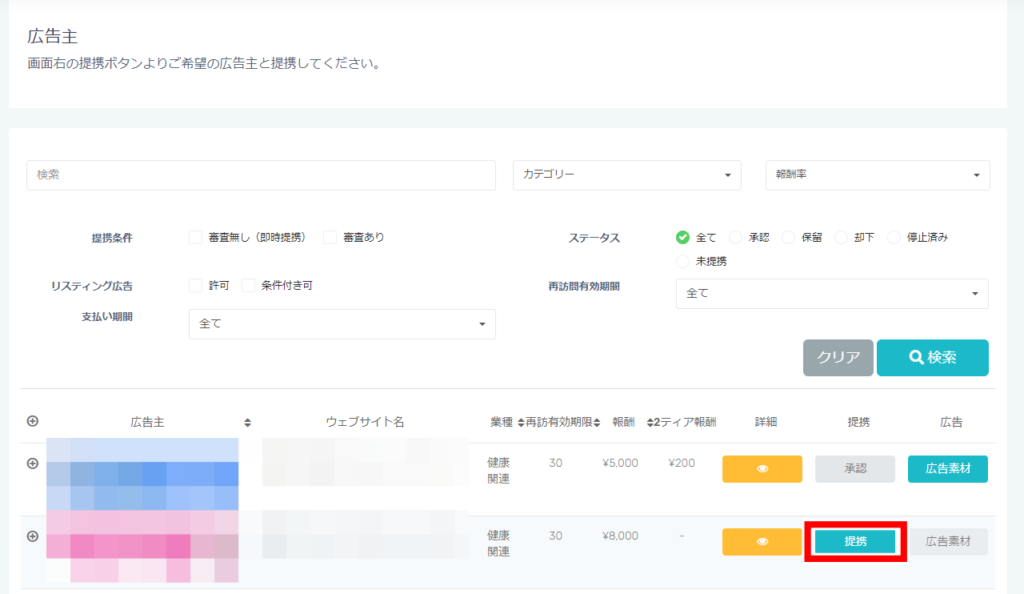This screenshot has width=1024, height=594.
Task: Select the 未提携 status radio
Action: click(x=682, y=261)
